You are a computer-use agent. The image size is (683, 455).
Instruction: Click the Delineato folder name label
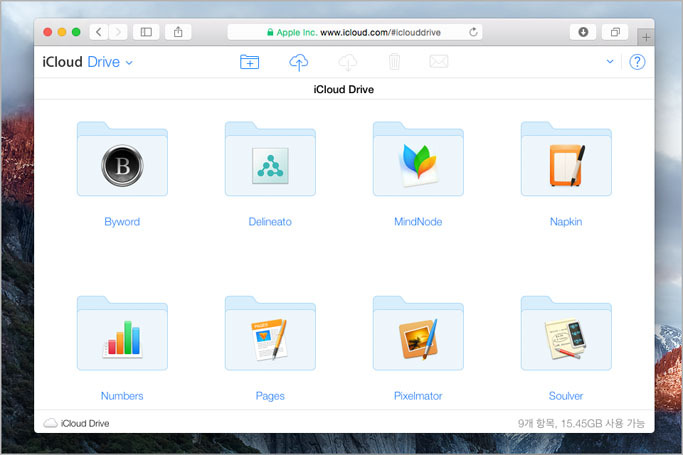pos(270,222)
